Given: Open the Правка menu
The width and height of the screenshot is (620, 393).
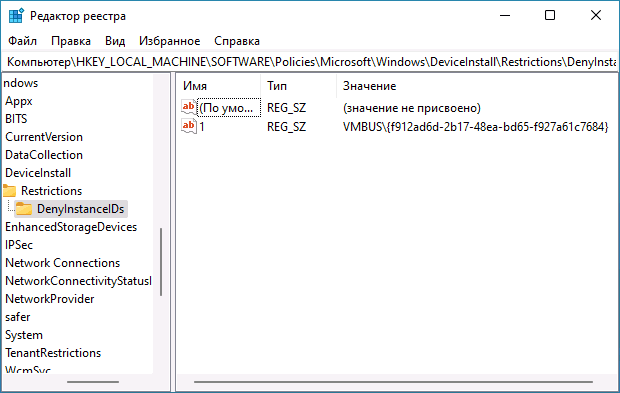Looking at the screenshot, I should [71, 41].
